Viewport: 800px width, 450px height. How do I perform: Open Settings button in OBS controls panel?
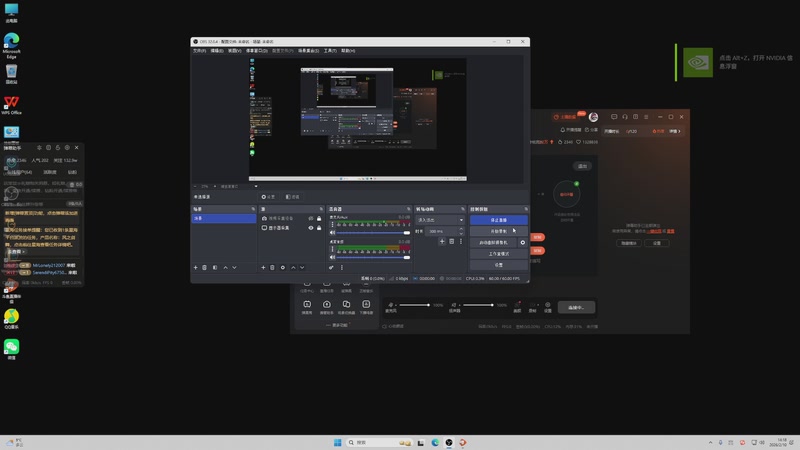coord(498,265)
